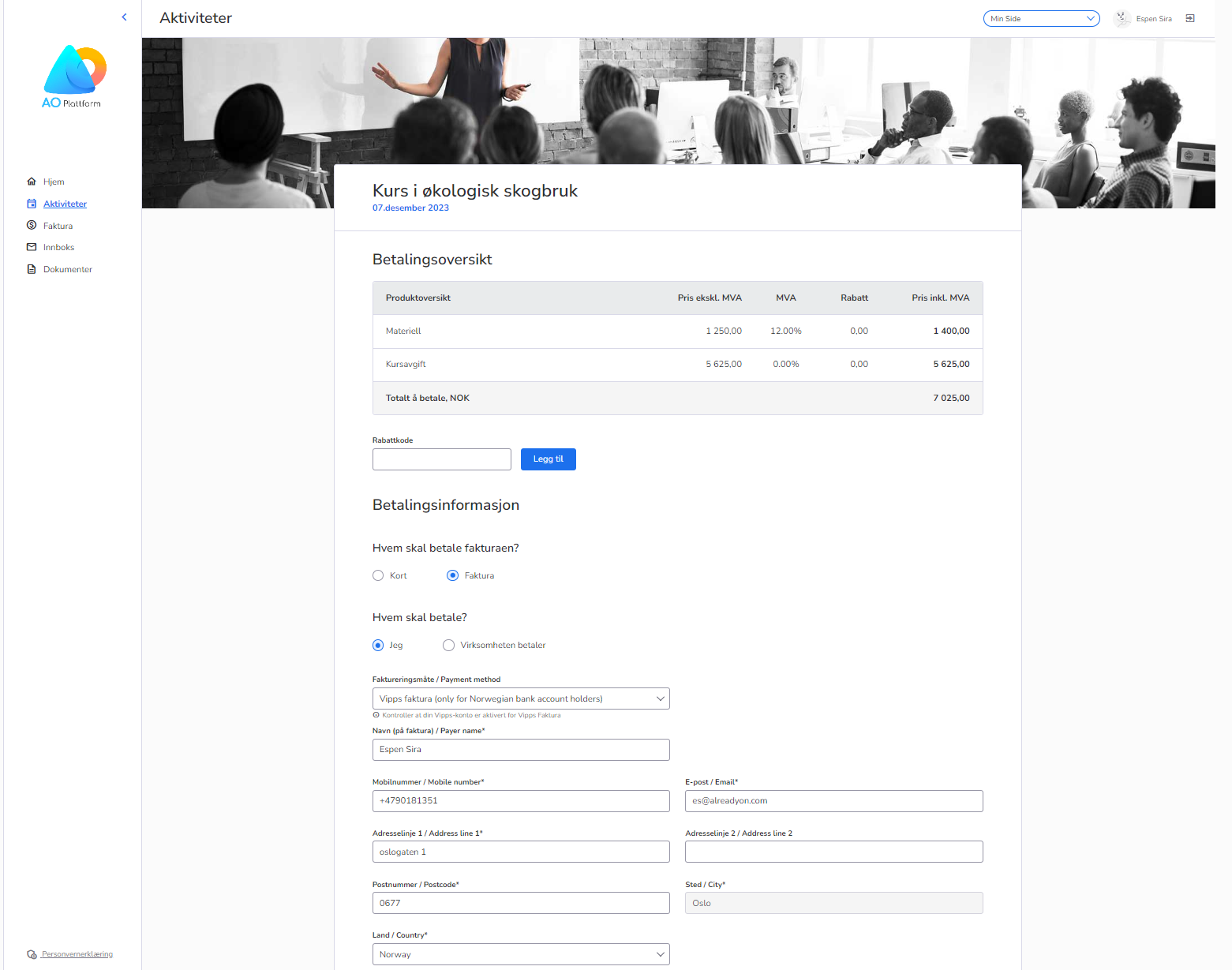The image size is (1232, 970).
Task: Open the Min Side dropdown
Action: 1041,18
